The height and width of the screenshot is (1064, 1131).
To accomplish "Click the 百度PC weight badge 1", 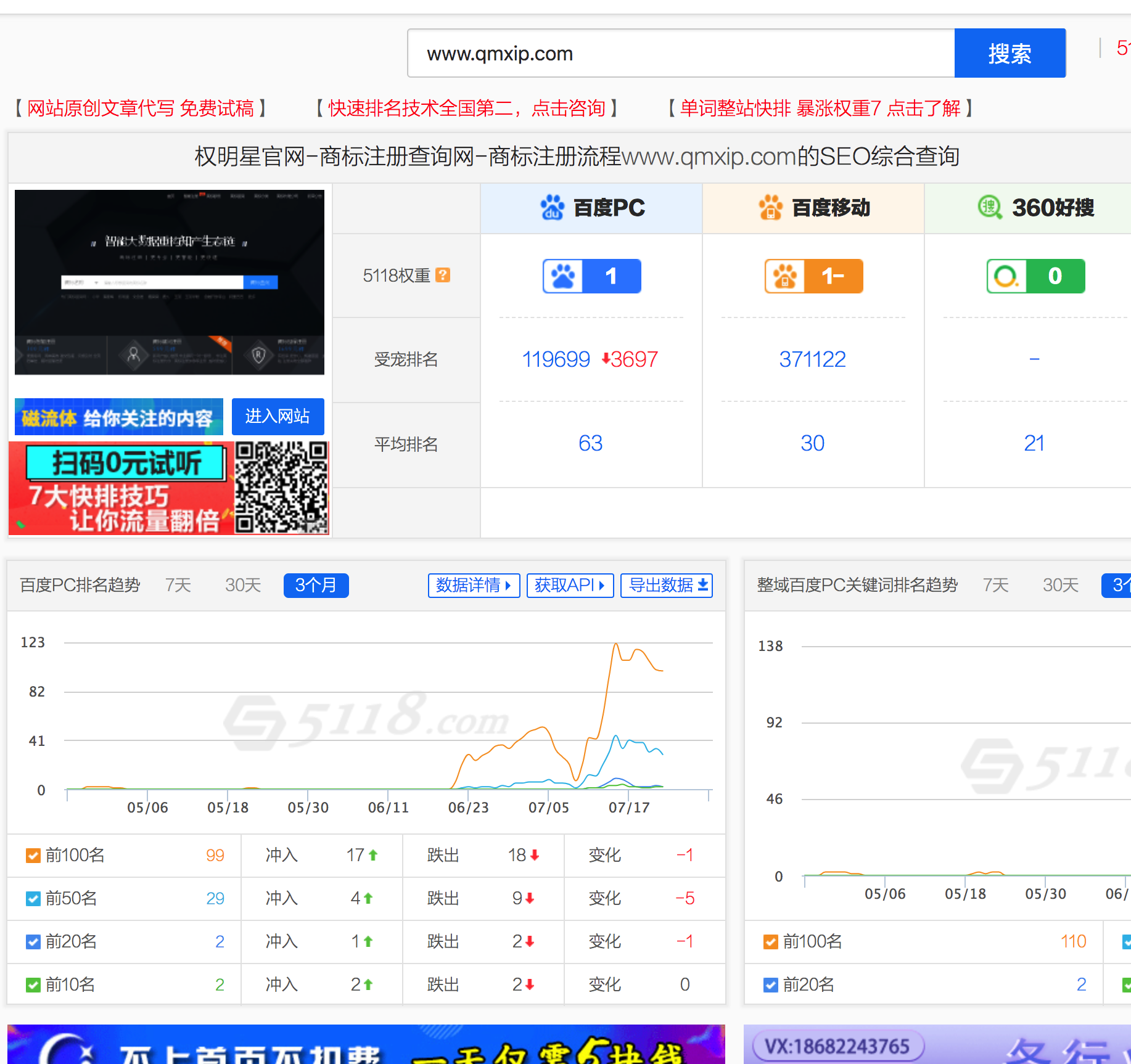I will (x=592, y=276).
